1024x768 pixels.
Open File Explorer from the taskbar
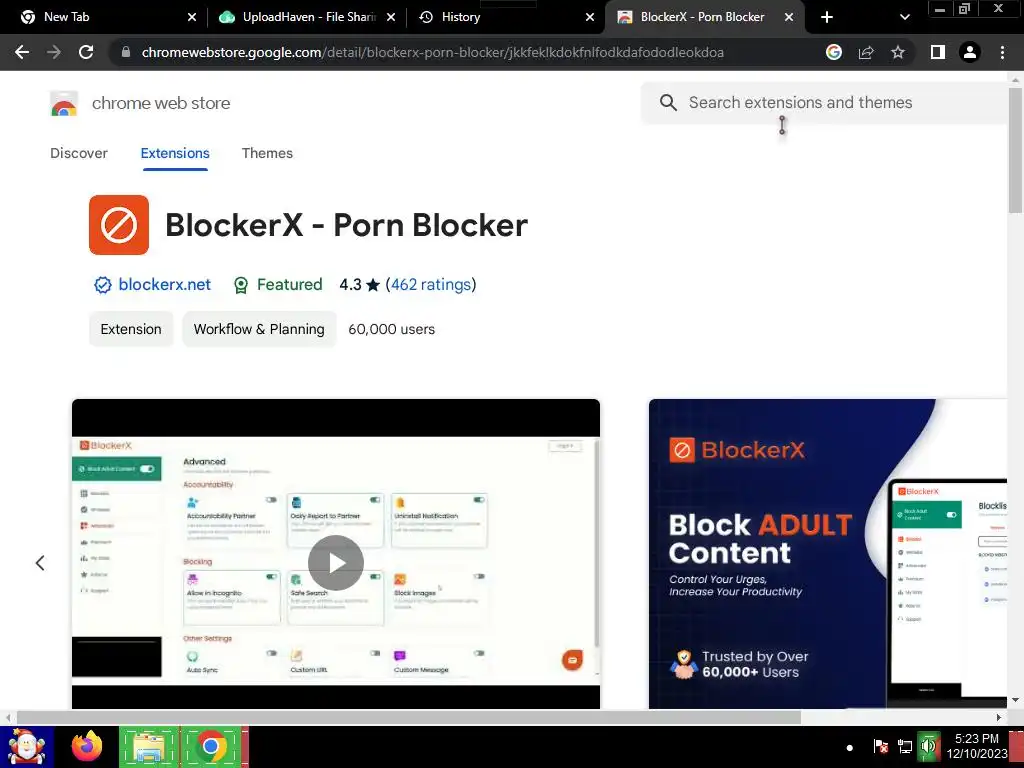[149, 747]
